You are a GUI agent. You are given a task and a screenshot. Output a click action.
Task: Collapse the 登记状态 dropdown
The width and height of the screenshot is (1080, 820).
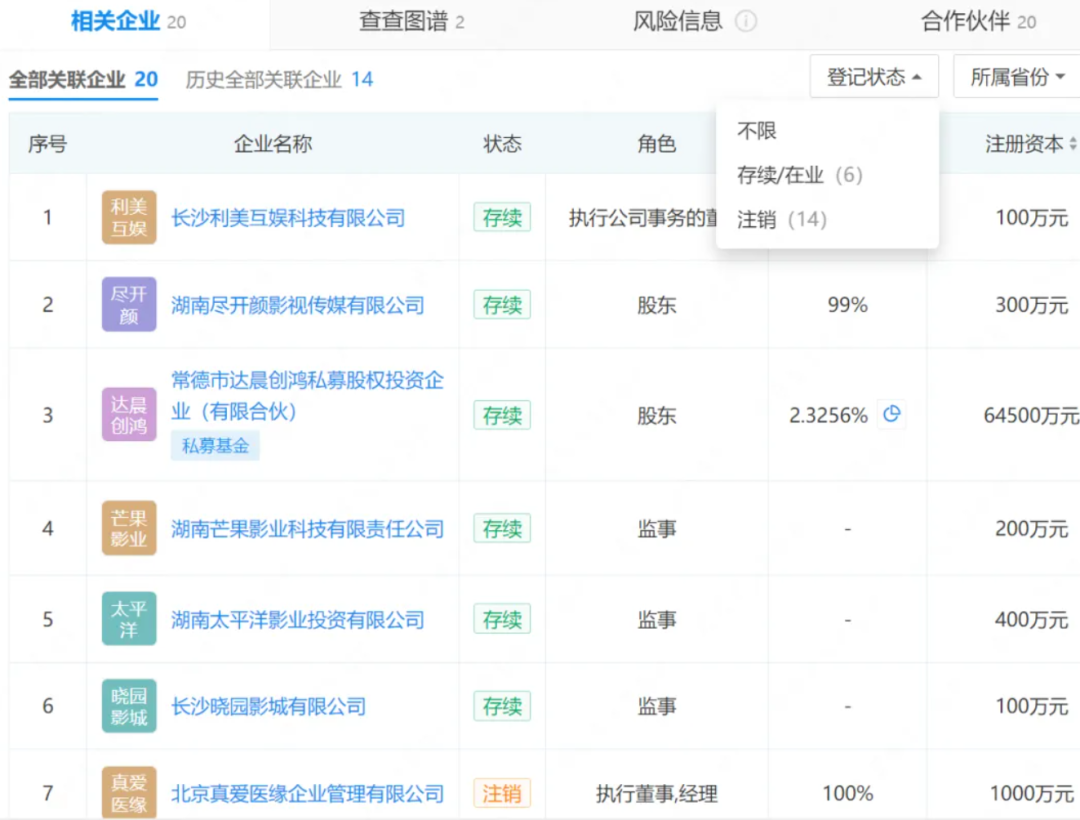[873, 76]
